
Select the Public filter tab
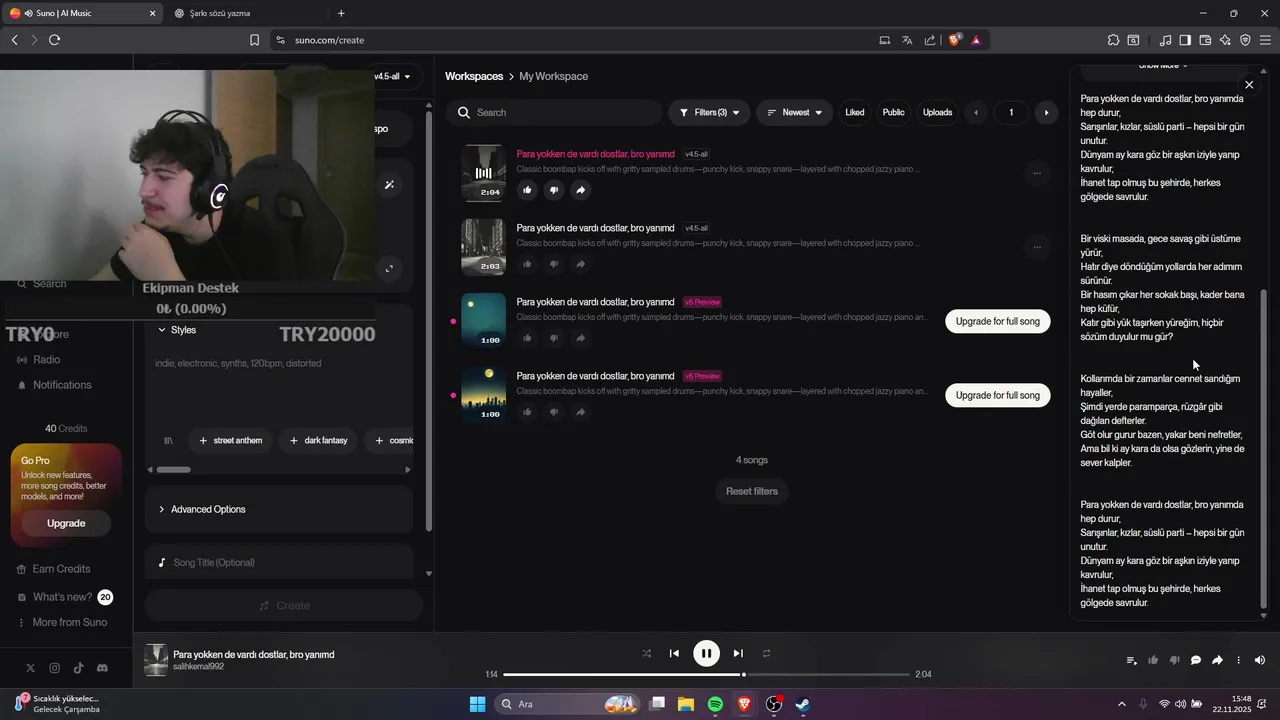[893, 112]
